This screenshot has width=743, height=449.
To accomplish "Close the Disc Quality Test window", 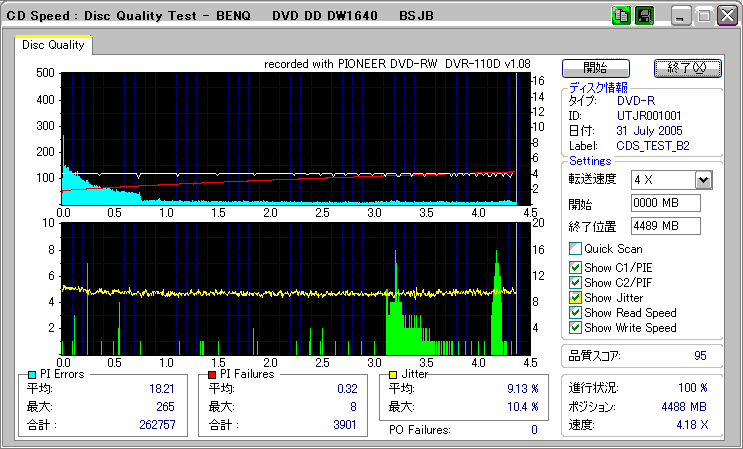I will pyautogui.click(x=727, y=17).
